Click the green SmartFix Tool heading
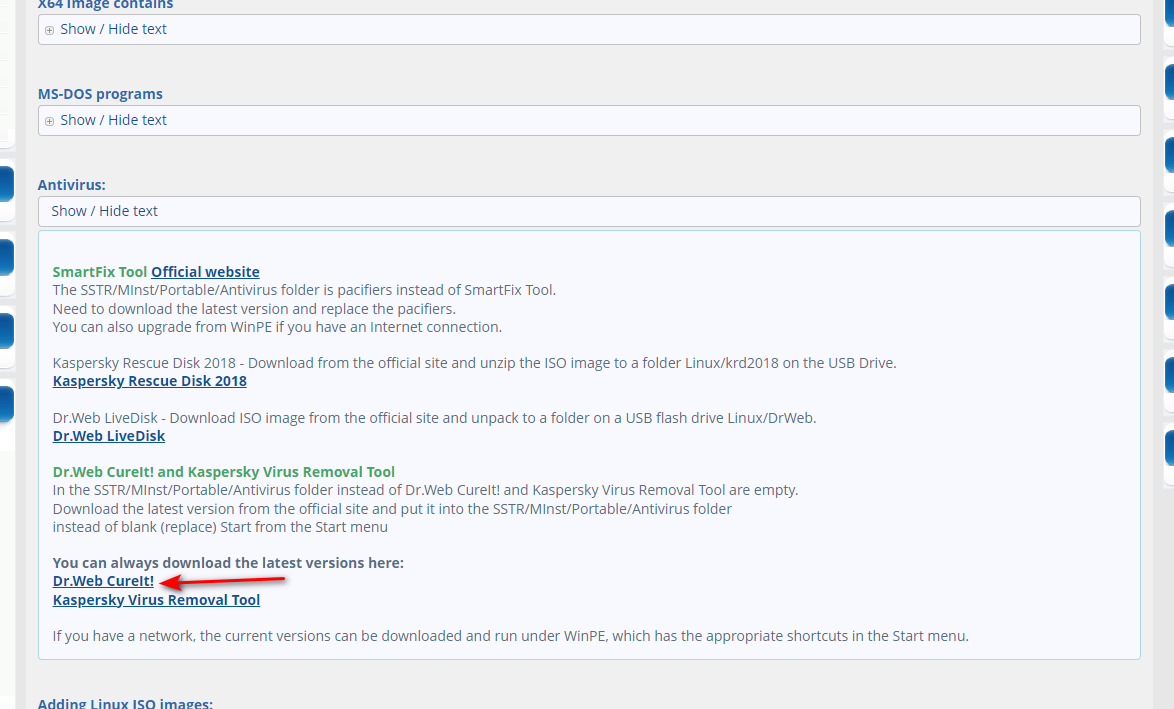 [x=100, y=272]
